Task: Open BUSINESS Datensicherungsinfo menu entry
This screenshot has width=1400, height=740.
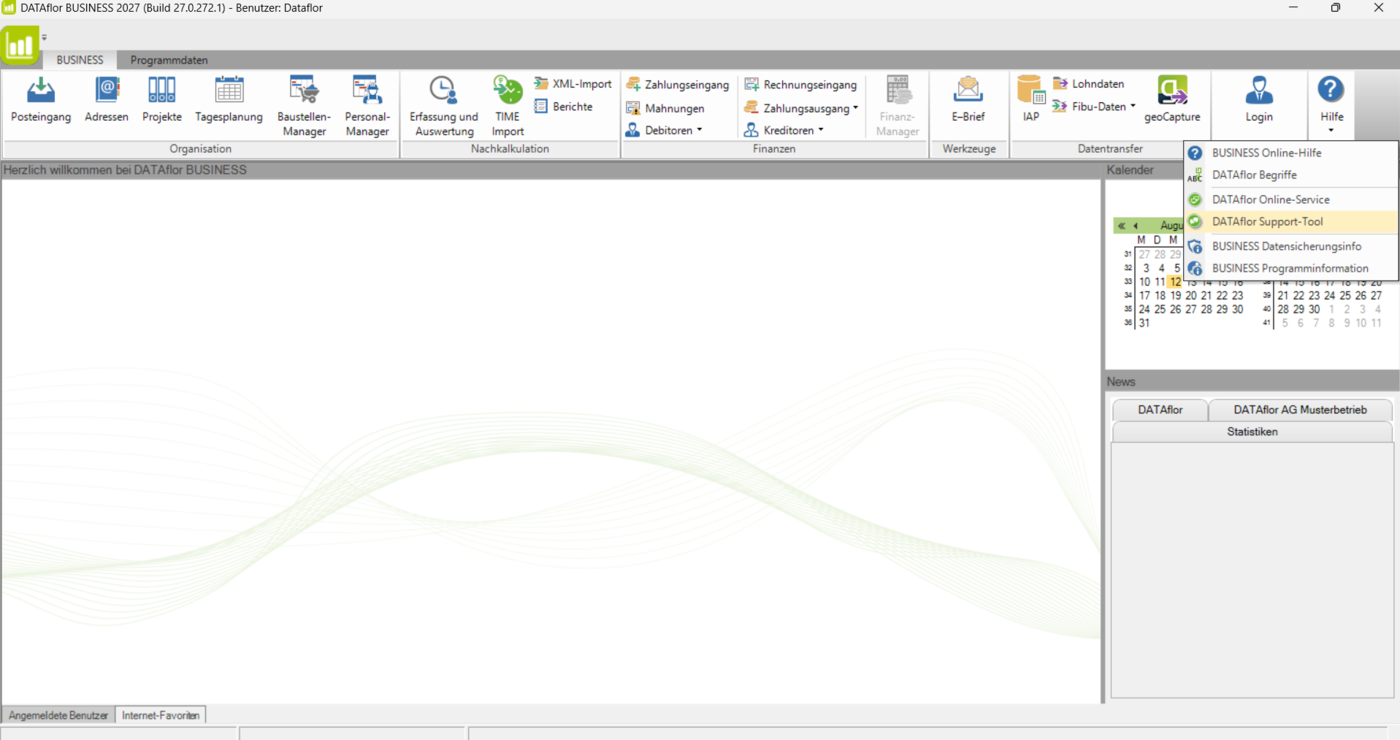Action: pyautogui.click(x=1291, y=246)
